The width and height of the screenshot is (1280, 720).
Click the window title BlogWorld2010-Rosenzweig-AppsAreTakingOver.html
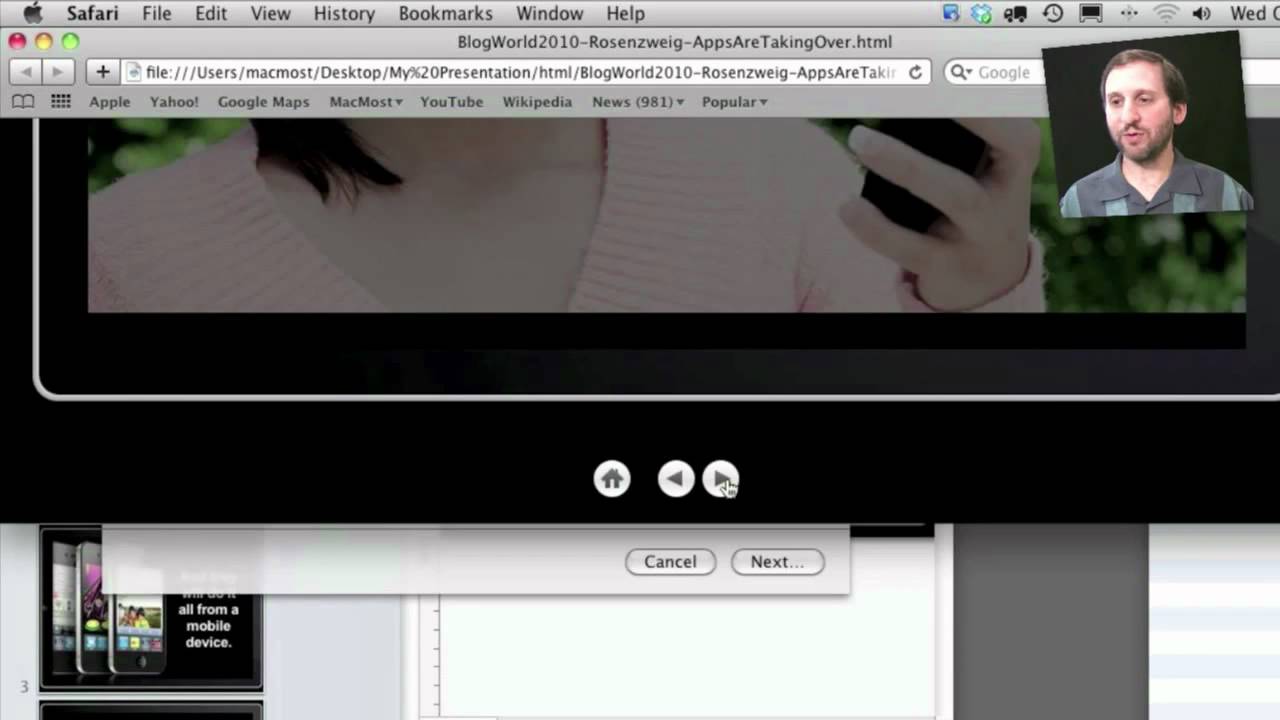[x=674, y=42]
